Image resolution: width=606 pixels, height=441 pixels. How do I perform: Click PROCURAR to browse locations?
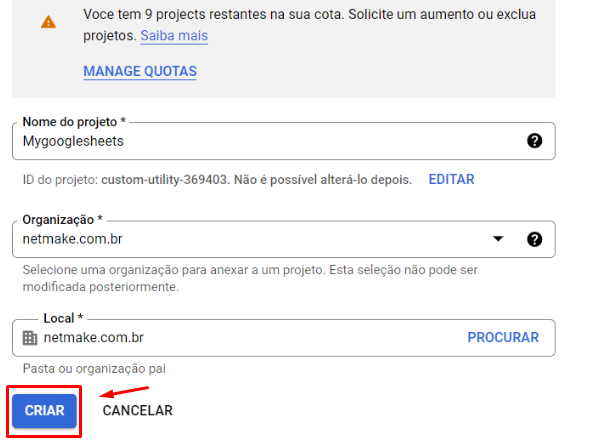point(503,337)
